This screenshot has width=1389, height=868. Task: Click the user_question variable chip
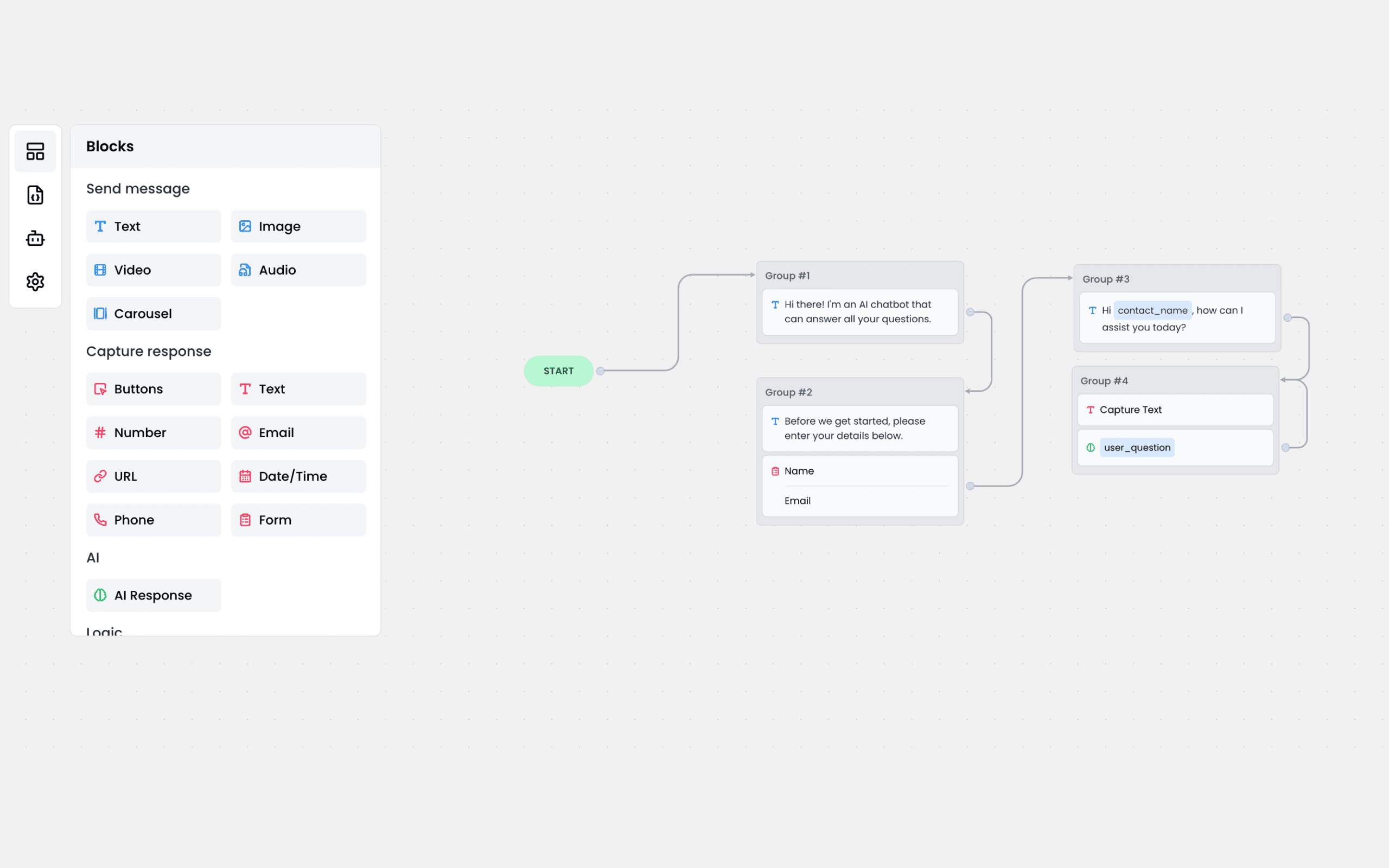pyautogui.click(x=1137, y=448)
